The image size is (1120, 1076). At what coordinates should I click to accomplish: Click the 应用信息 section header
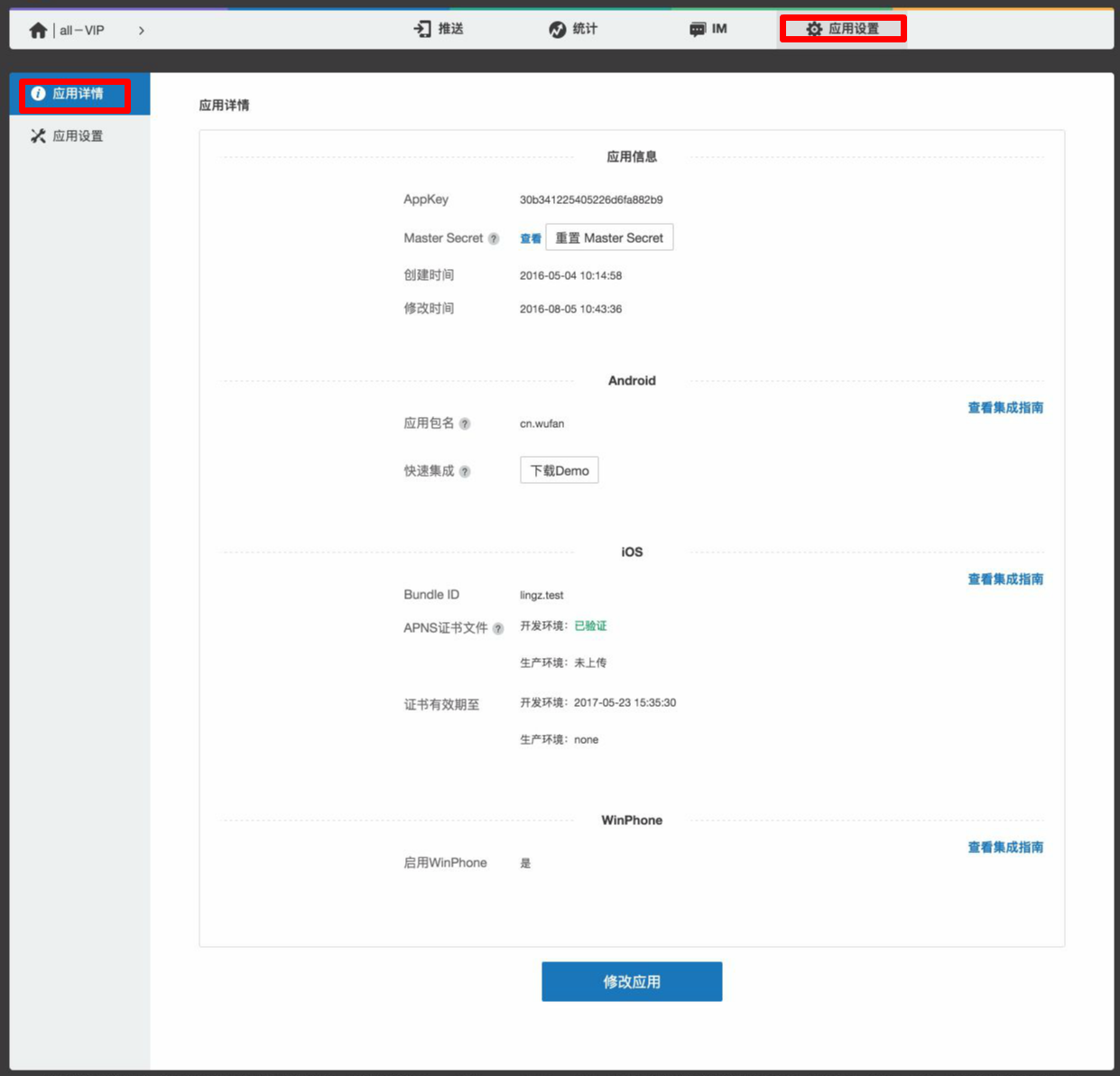(632, 157)
